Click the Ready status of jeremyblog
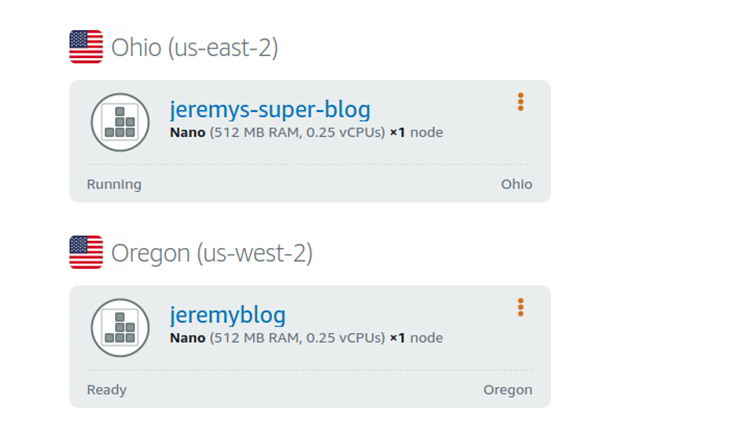Viewport: 750px width, 439px height. coord(107,390)
